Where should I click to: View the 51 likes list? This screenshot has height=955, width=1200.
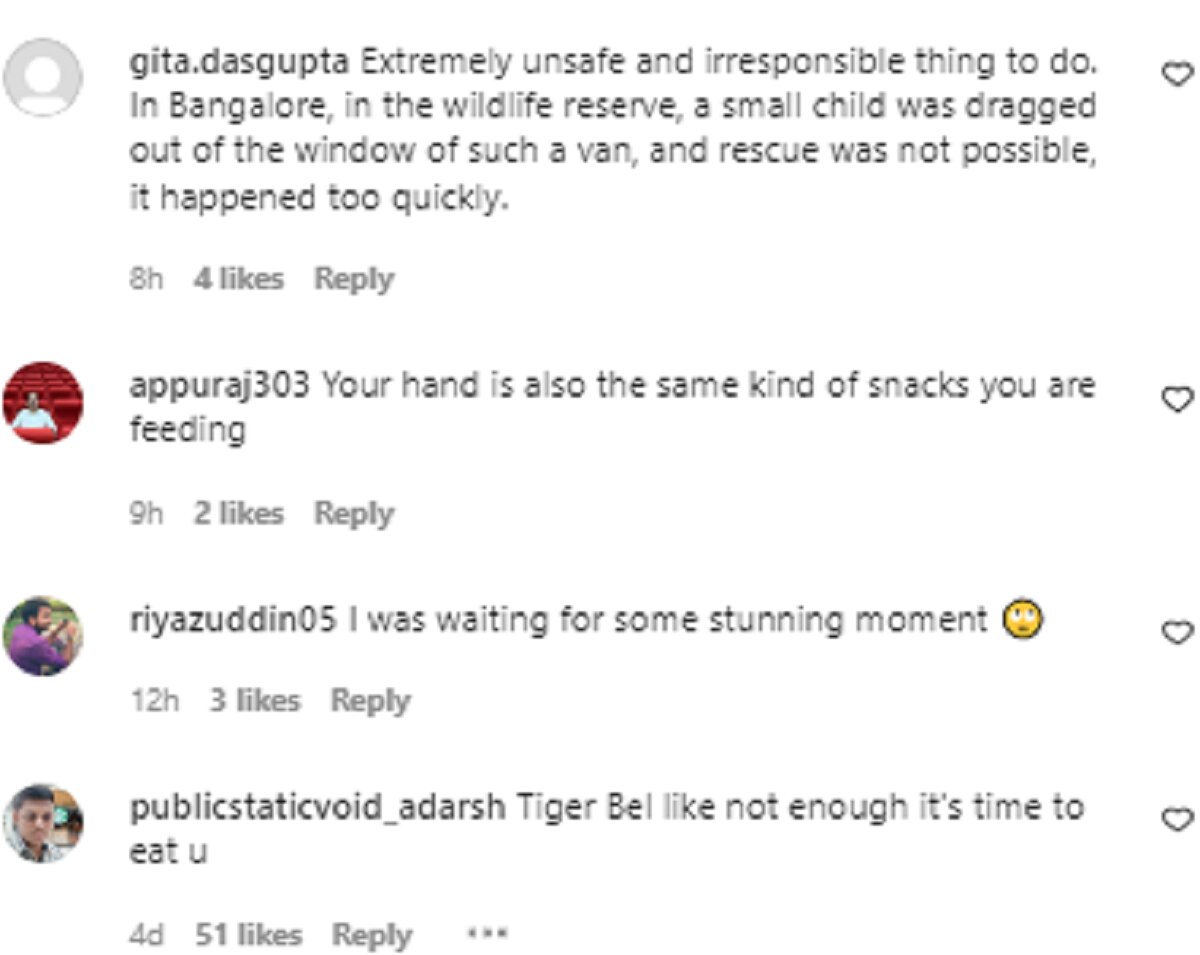tap(248, 936)
